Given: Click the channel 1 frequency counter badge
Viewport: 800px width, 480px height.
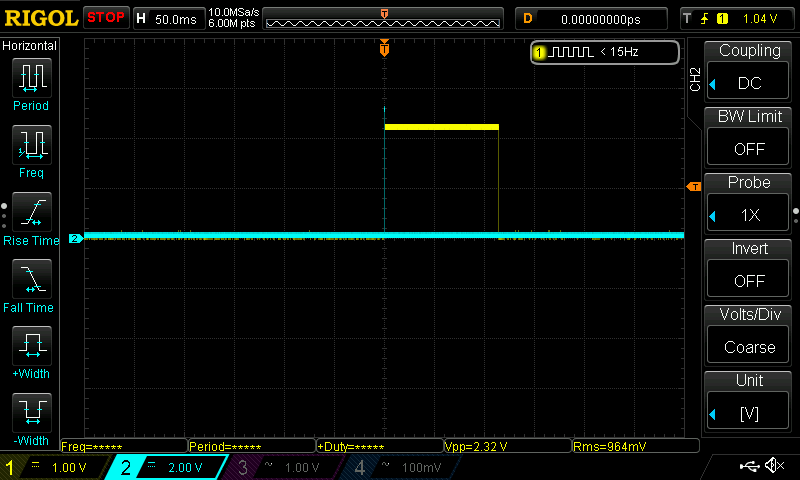Looking at the screenshot, I should point(539,52).
